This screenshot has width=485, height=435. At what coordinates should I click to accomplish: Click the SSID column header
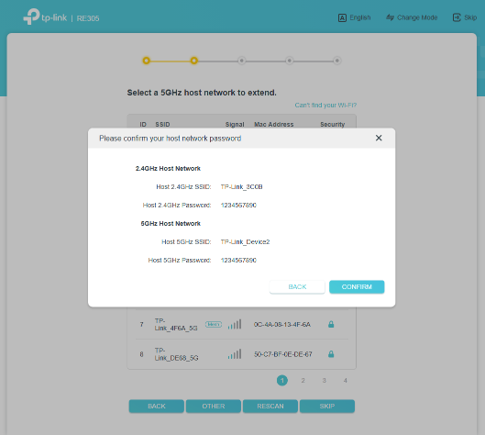(163, 124)
